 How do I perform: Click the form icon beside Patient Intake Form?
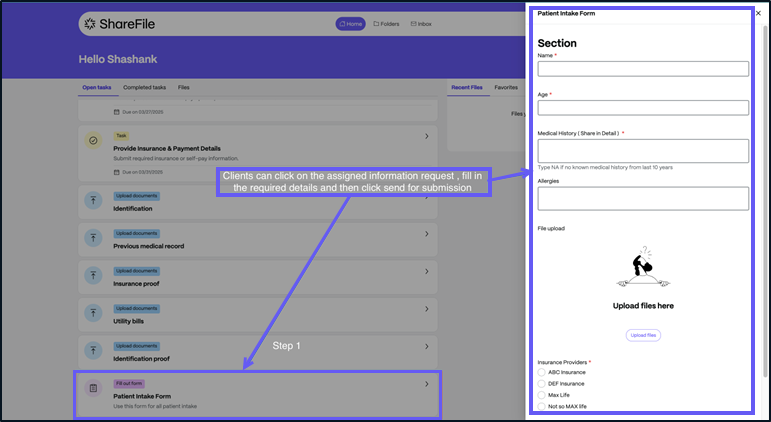(x=93, y=388)
